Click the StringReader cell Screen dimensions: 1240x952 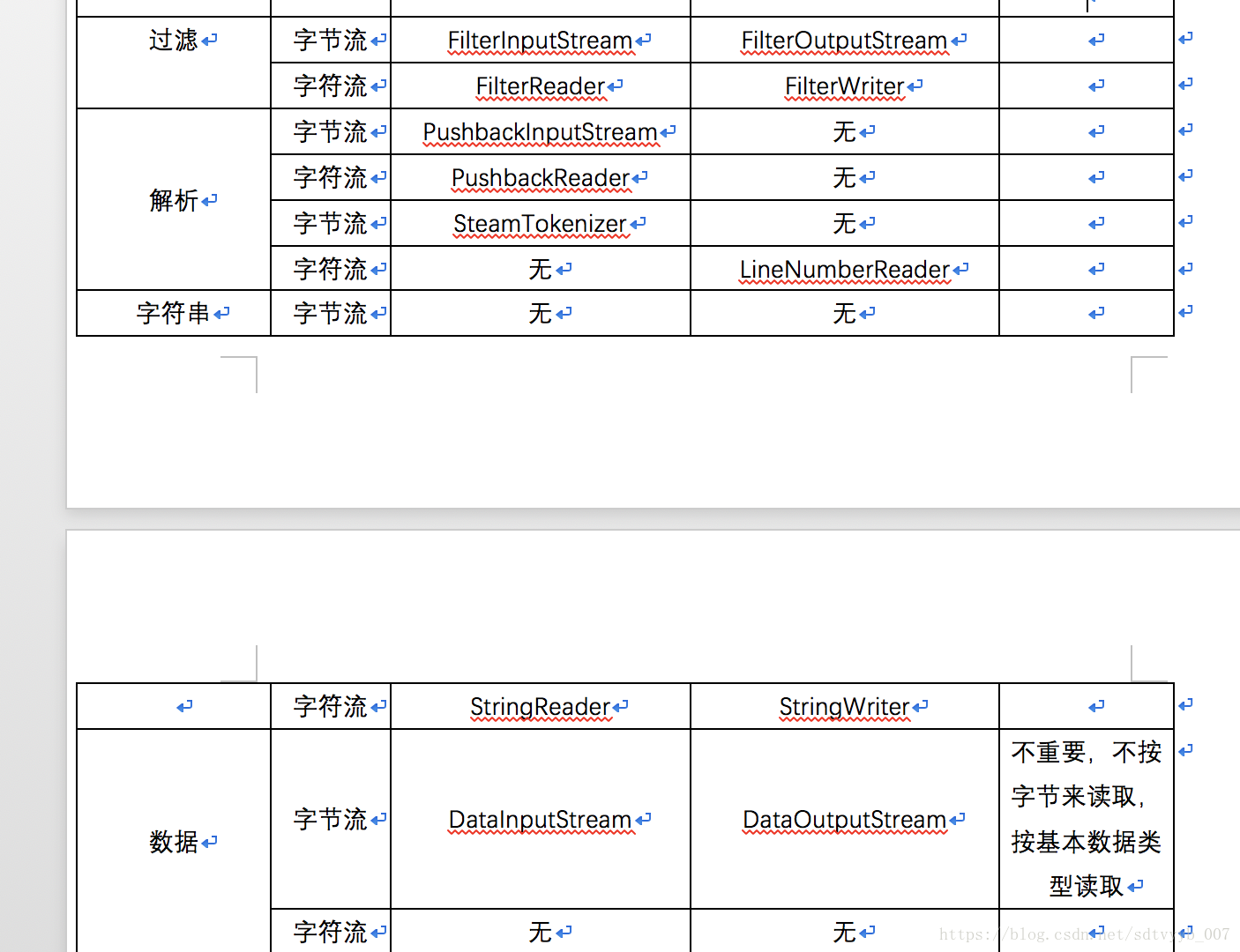tap(540, 706)
